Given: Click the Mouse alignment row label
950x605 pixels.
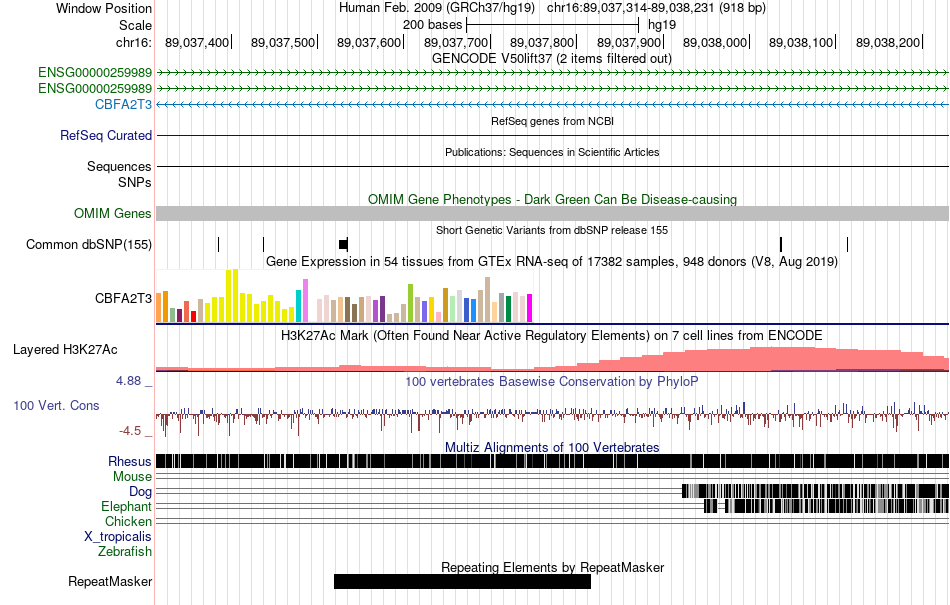Looking at the screenshot, I should click(132, 477).
